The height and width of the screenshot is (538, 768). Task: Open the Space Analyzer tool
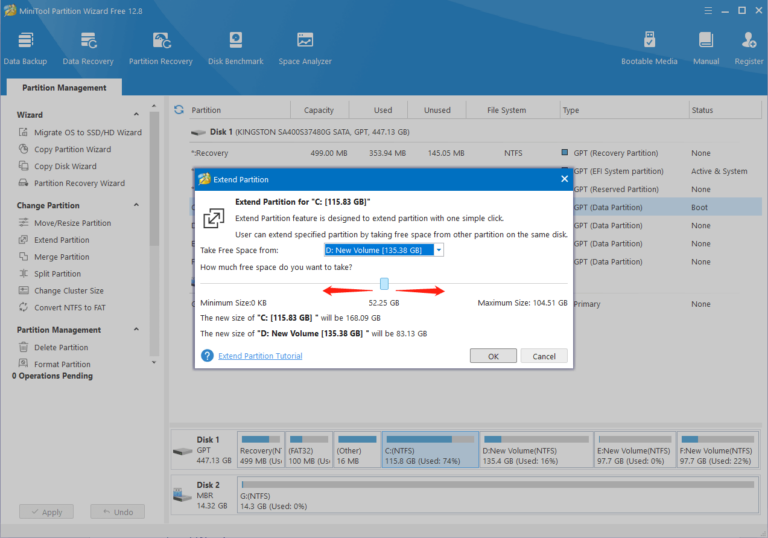point(305,48)
